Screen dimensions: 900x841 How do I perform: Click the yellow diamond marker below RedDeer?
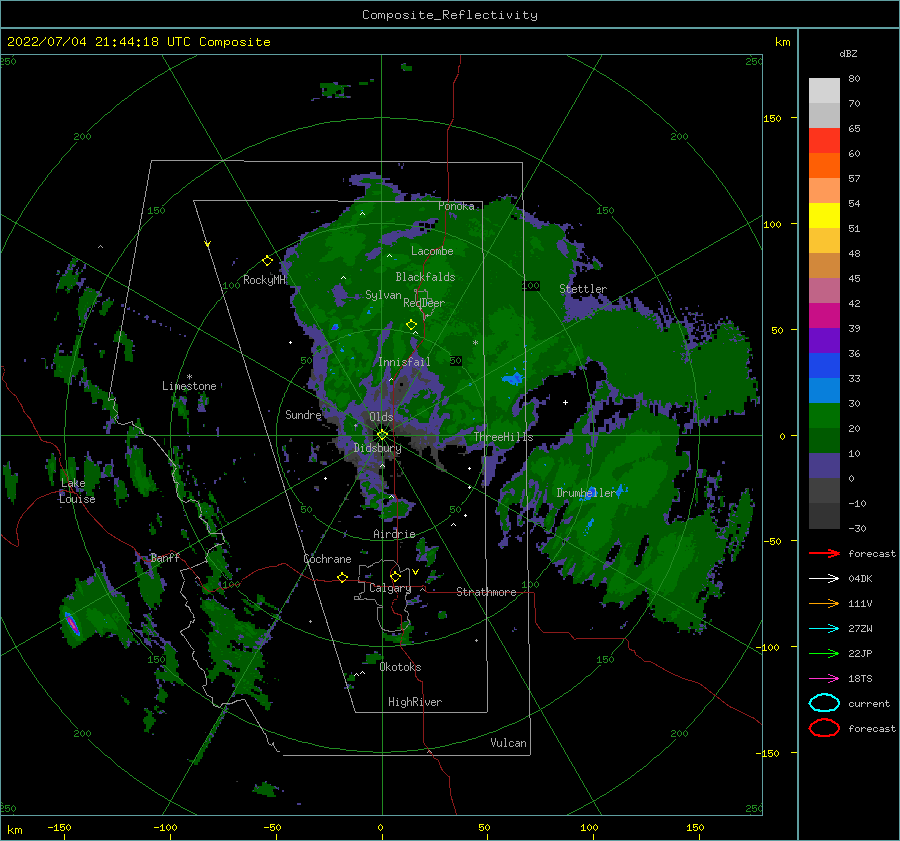point(412,325)
